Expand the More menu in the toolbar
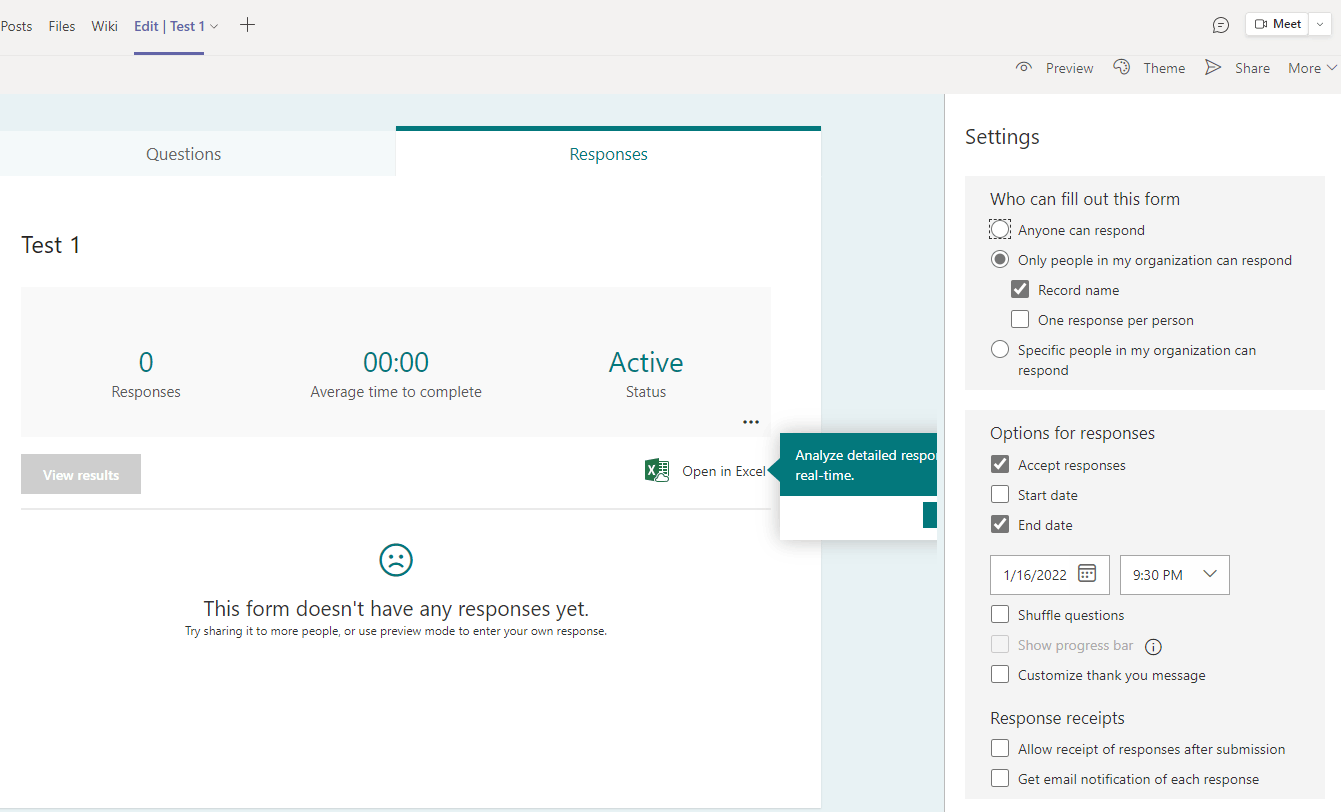 [1312, 68]
